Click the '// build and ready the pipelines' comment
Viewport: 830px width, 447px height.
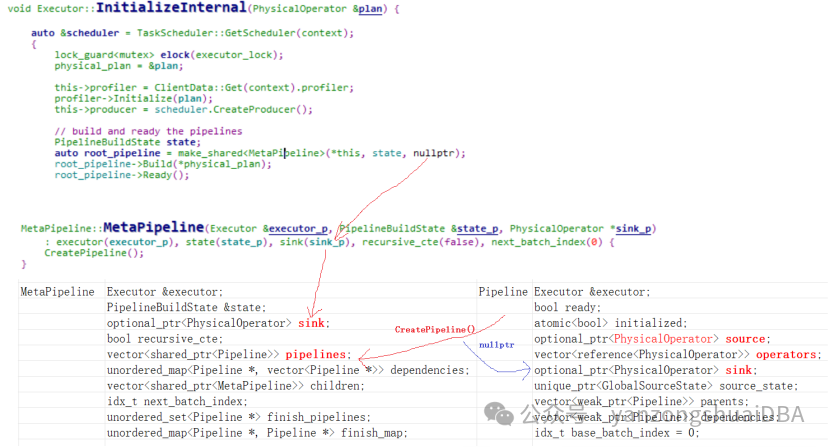(x=148, y=131)
